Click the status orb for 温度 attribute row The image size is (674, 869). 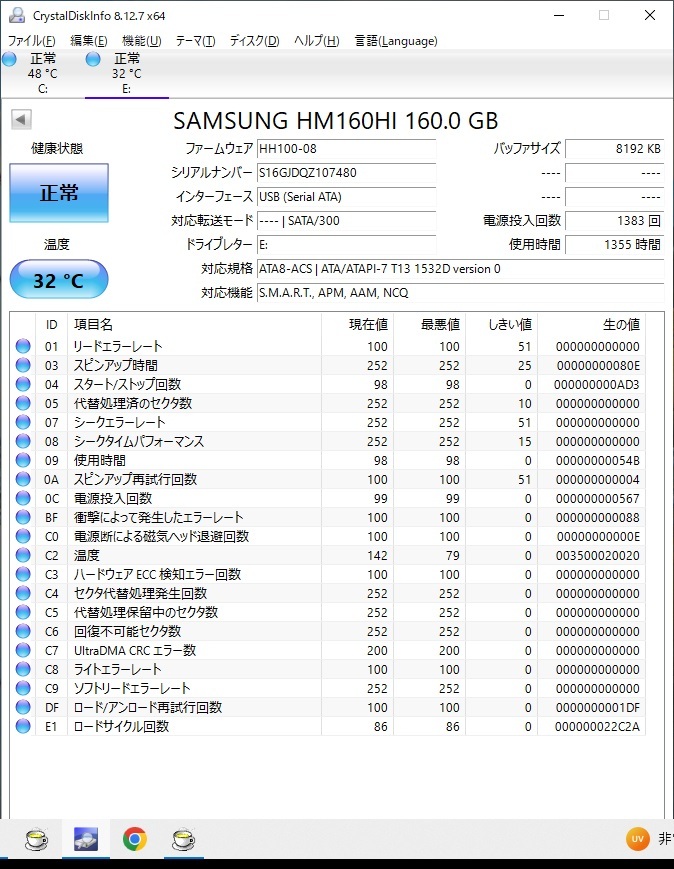click(23, 555)
